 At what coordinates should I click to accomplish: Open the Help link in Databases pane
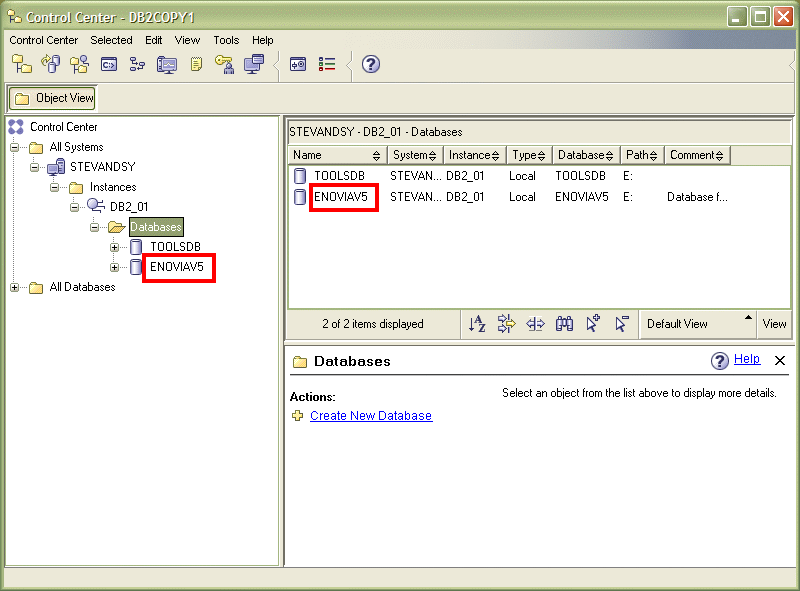747,359
